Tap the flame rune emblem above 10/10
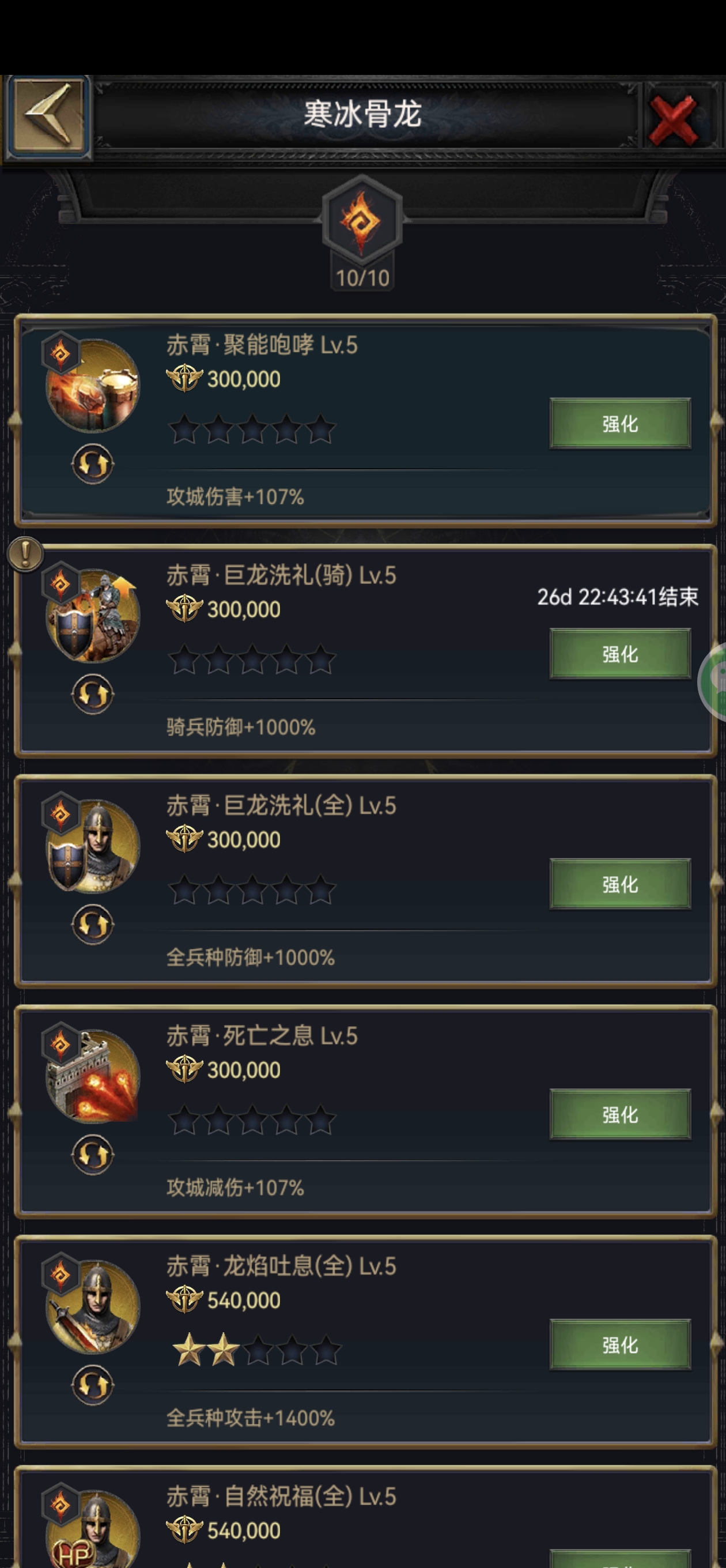This screenshot has height=1568, width=726. coord(362,221)
